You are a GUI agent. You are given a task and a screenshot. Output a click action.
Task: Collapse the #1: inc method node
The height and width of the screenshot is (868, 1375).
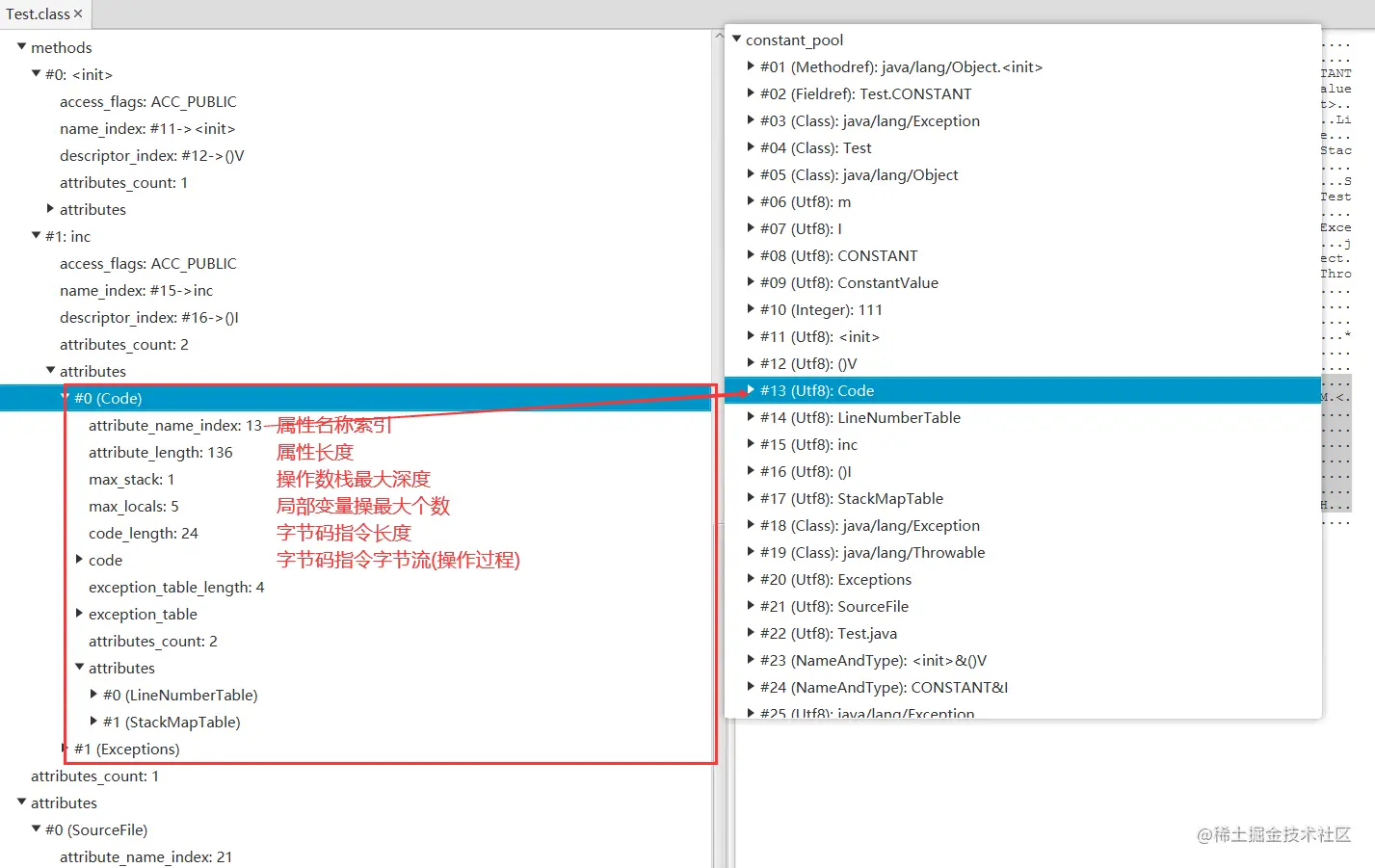click(36, 235)
